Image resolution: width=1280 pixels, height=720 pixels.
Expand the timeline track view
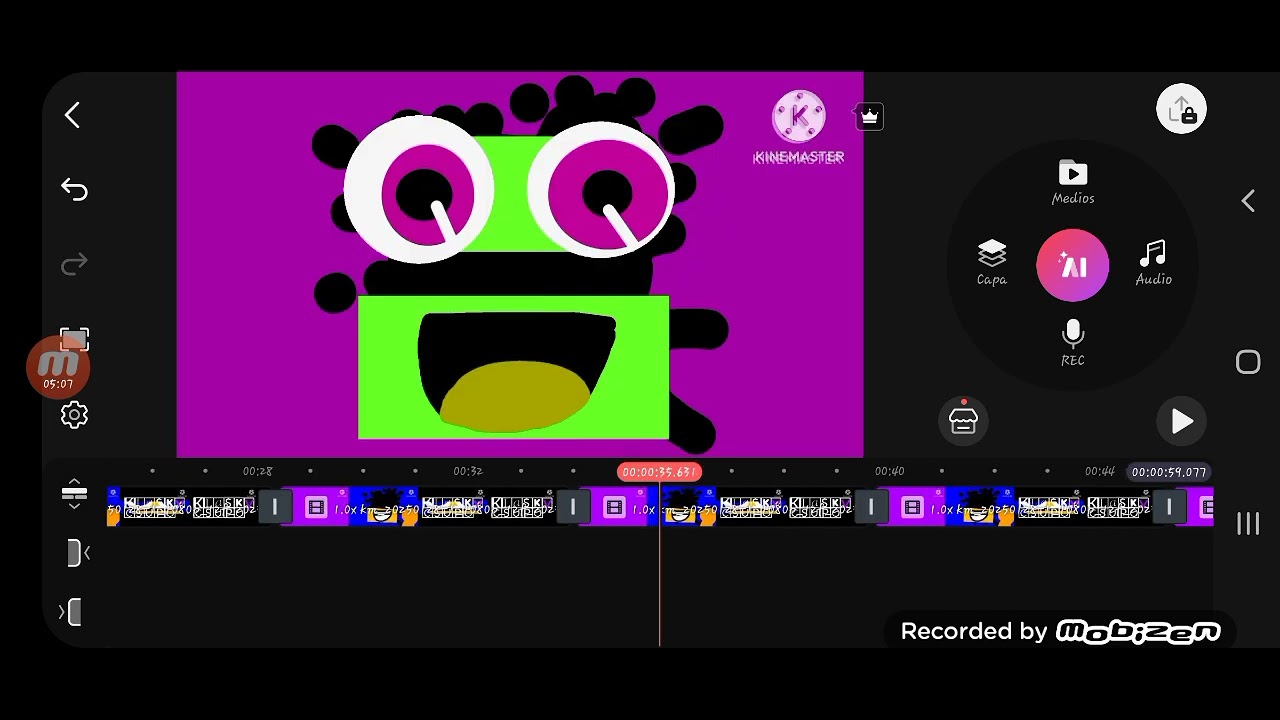point(74,494)
